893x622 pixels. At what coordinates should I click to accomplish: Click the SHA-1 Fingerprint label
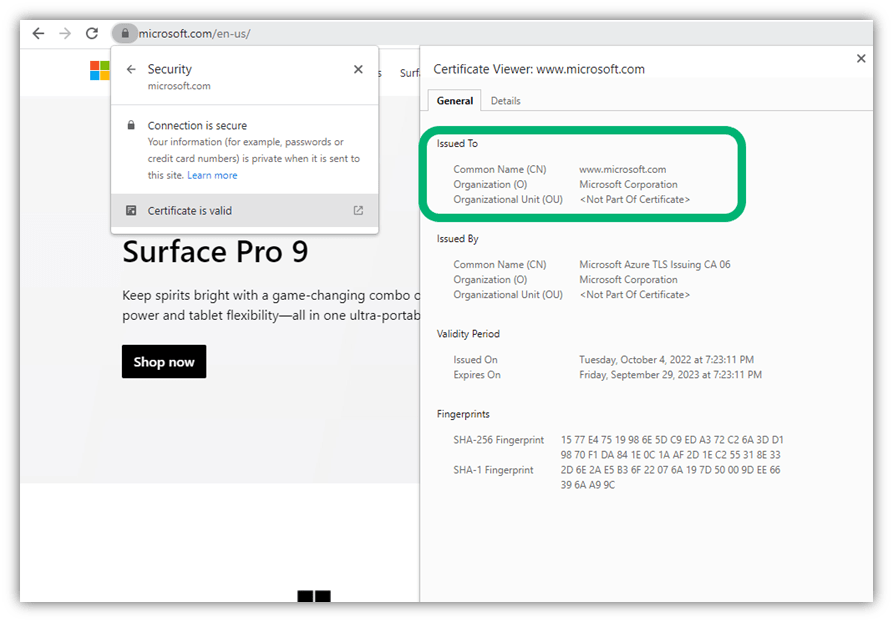(x=493, y=470)
